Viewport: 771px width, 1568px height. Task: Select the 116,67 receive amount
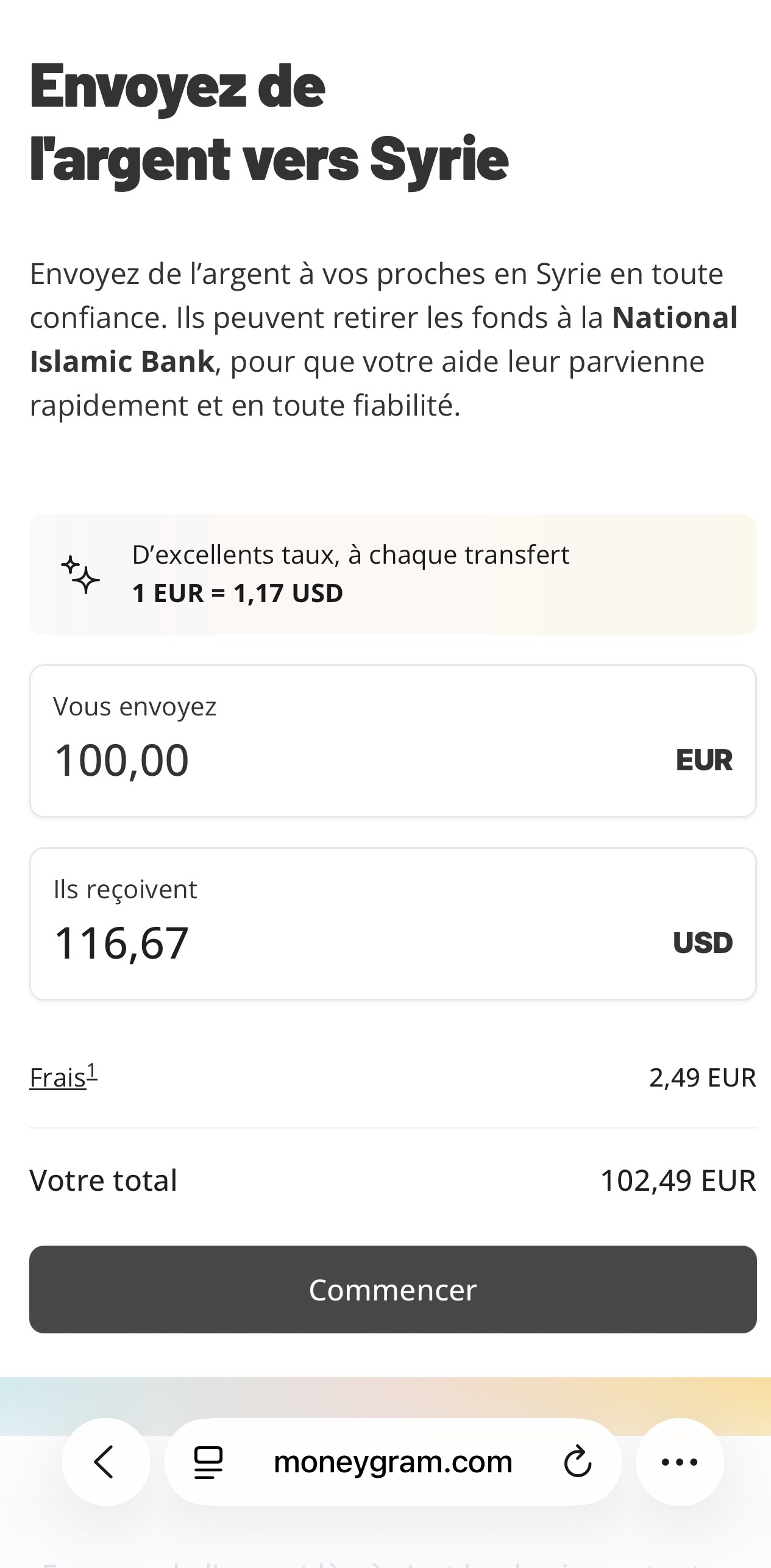[122, 943]
